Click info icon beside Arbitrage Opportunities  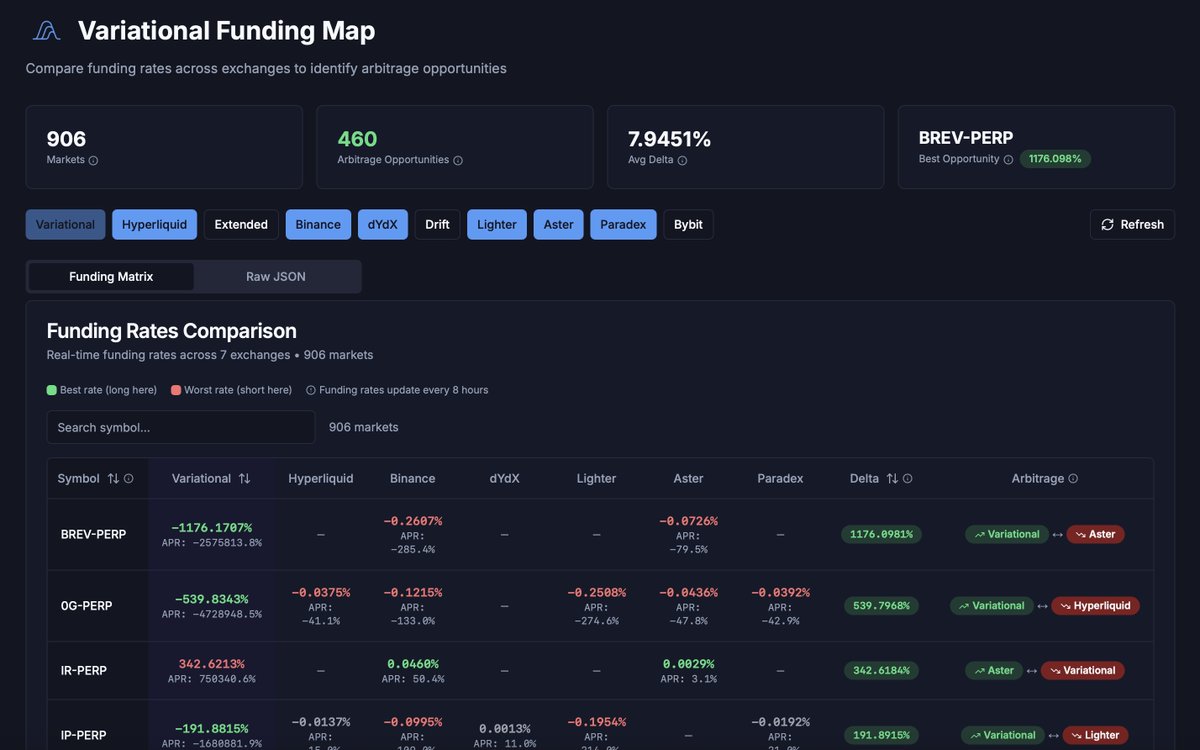458,160
